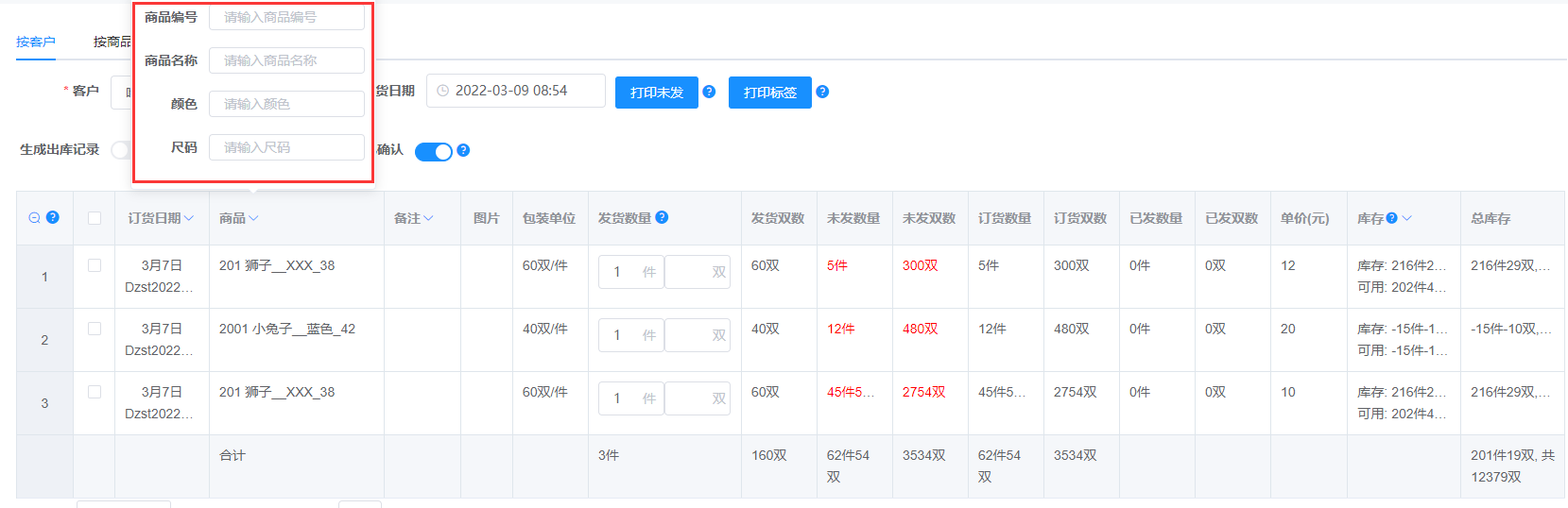Expand the 订货日期 column dropdown
The image size is (1568, 508).
tap(189, 218)
